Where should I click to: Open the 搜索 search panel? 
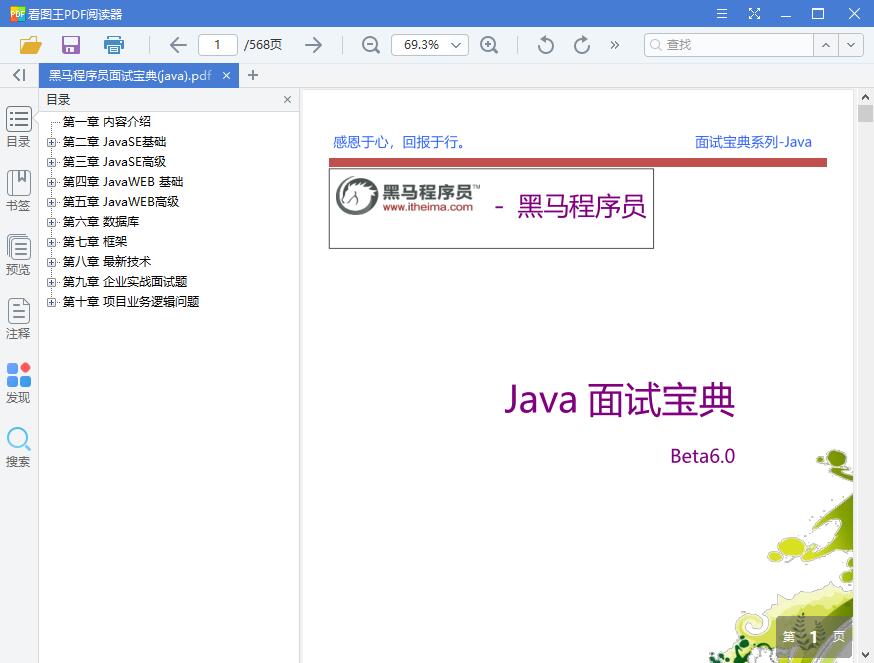point(18,447)
